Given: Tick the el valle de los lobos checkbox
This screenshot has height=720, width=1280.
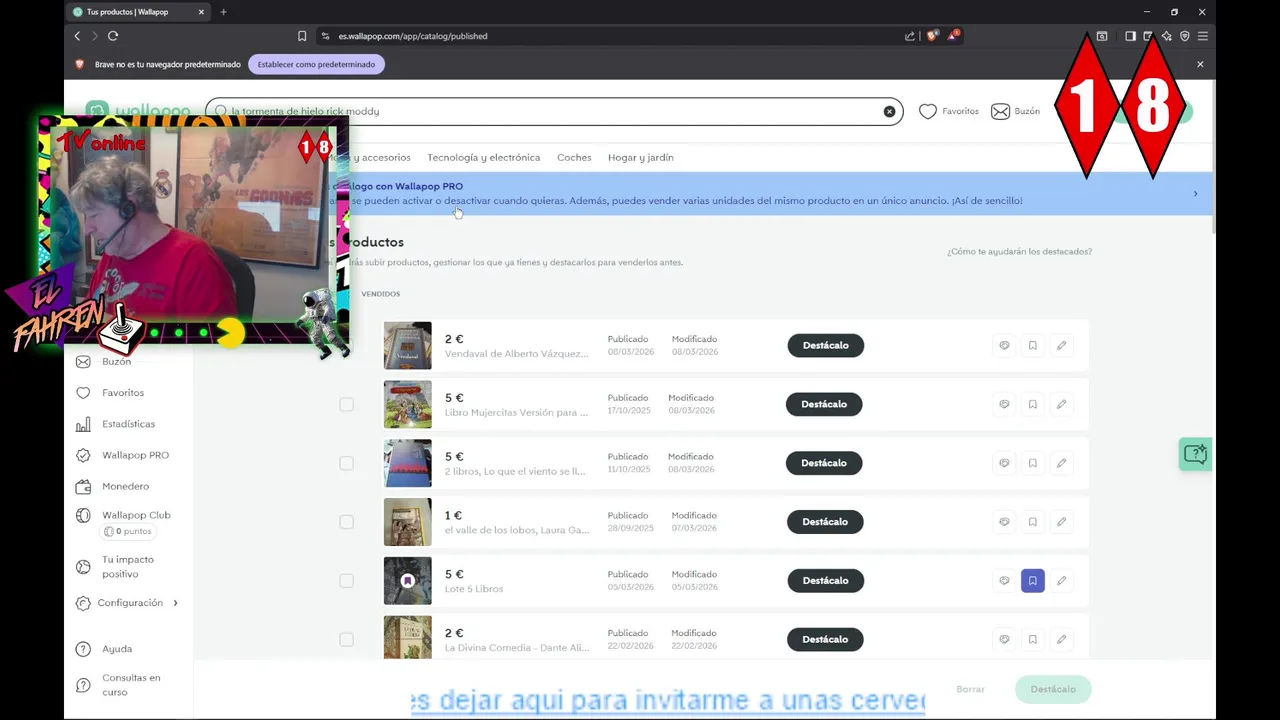Looking at the screenshot, I should coord(346,522).
